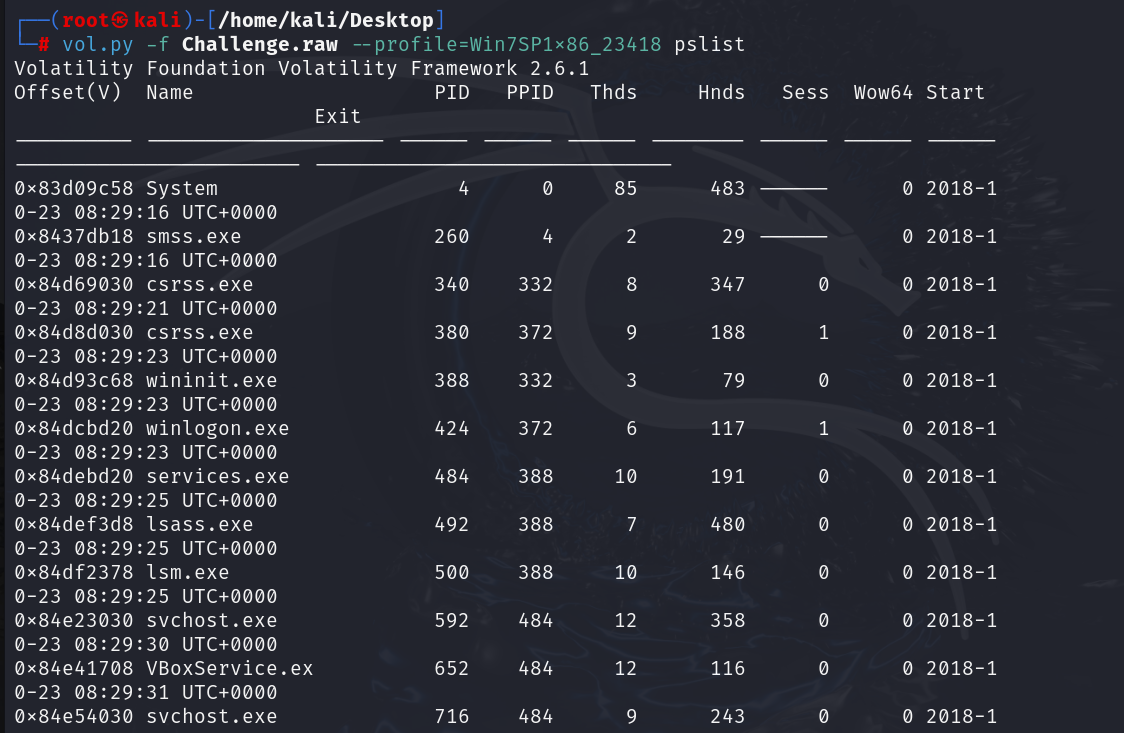Click handle count '116' of VBoxService.ex
The image size is (1124, 733).
728,669
